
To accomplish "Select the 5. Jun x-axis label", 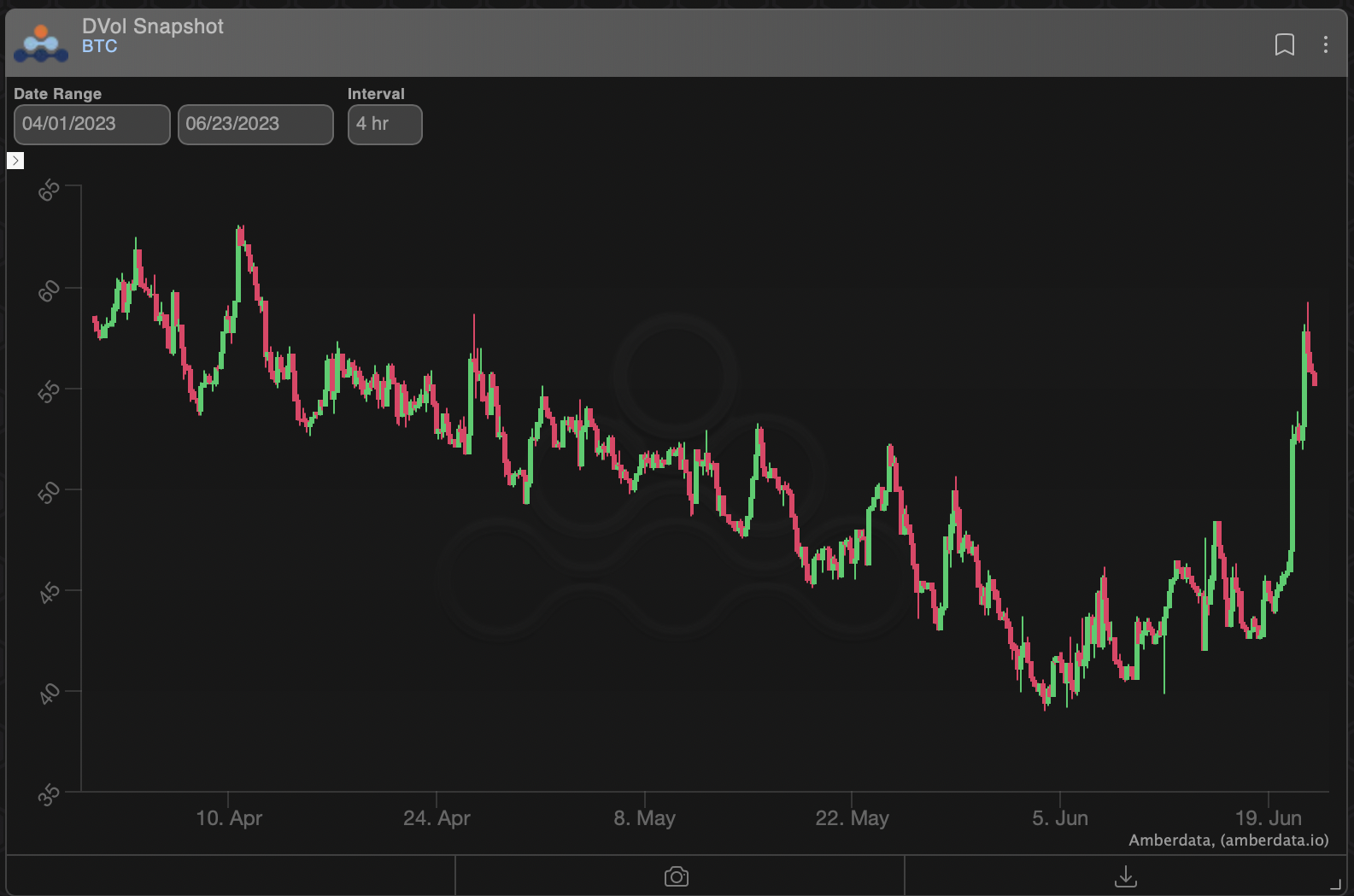I will coord(1059,818).
